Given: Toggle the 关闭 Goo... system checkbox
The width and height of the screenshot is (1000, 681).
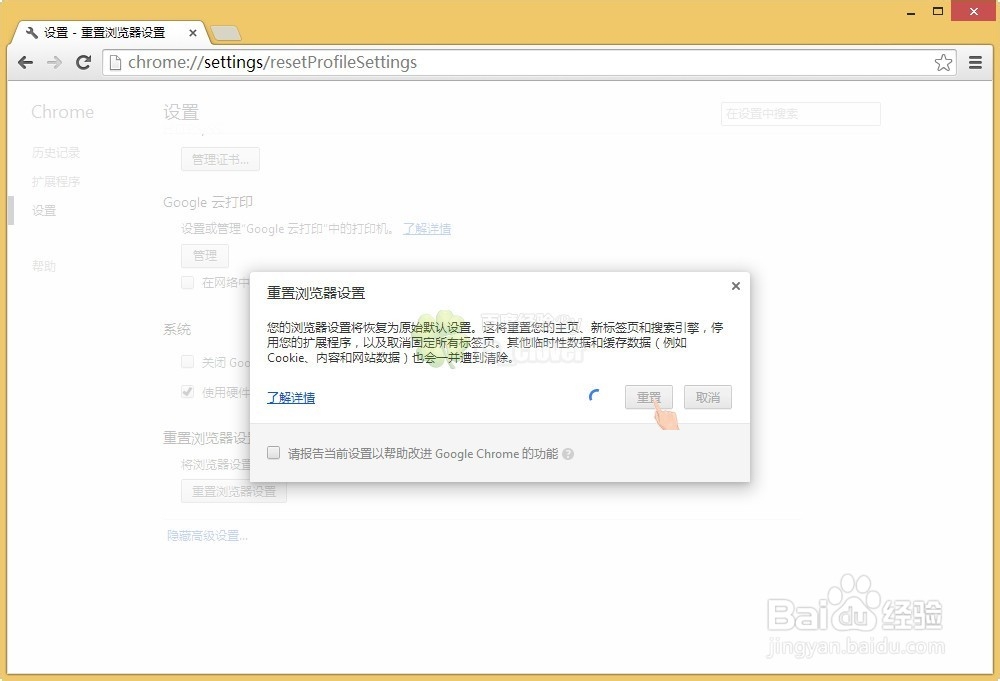Looking at the screenshot, I should point(188,362).
